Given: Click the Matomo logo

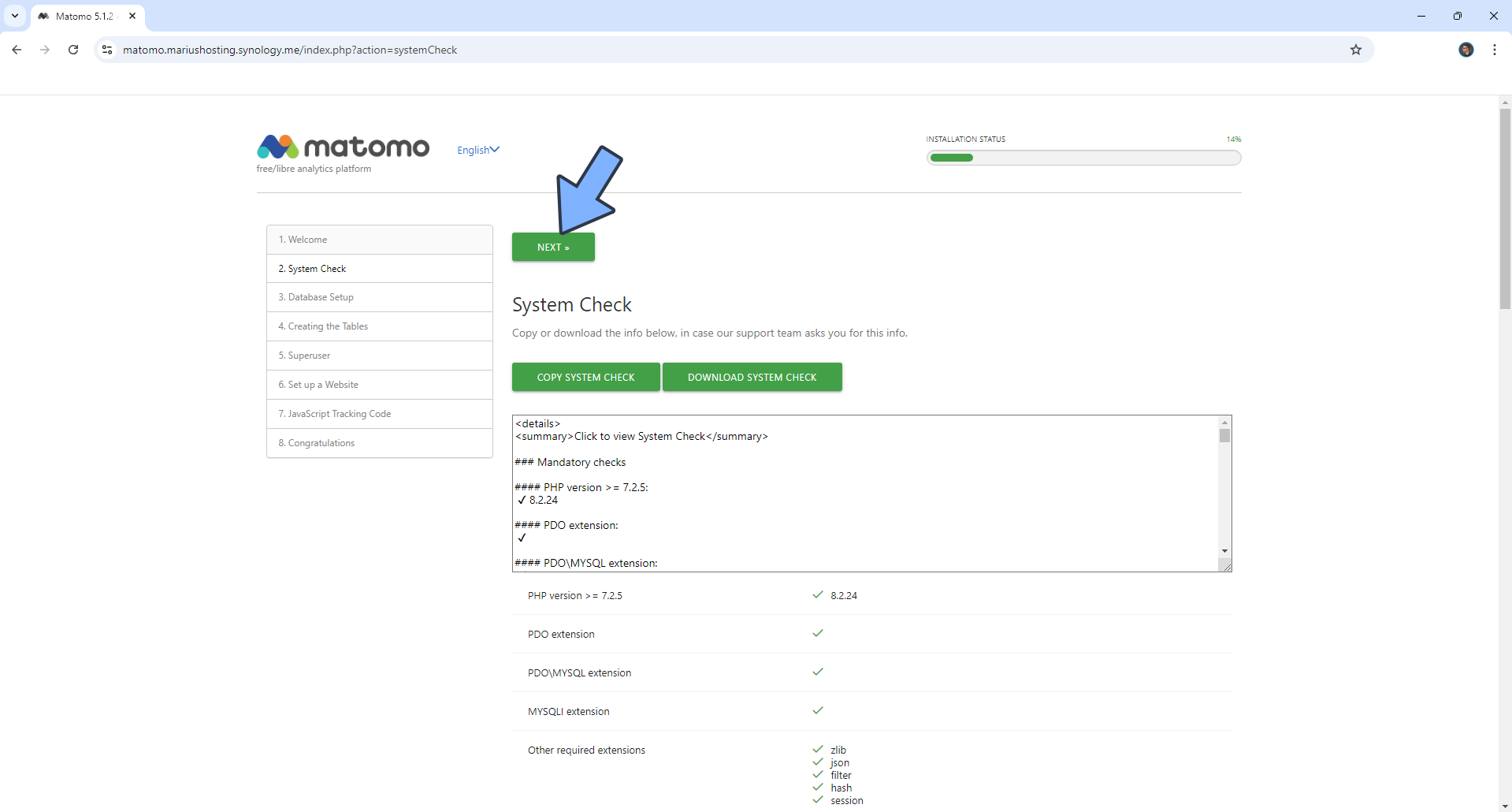Looking at the screenshot, I should pyautogui.click(x=344, y=147).
